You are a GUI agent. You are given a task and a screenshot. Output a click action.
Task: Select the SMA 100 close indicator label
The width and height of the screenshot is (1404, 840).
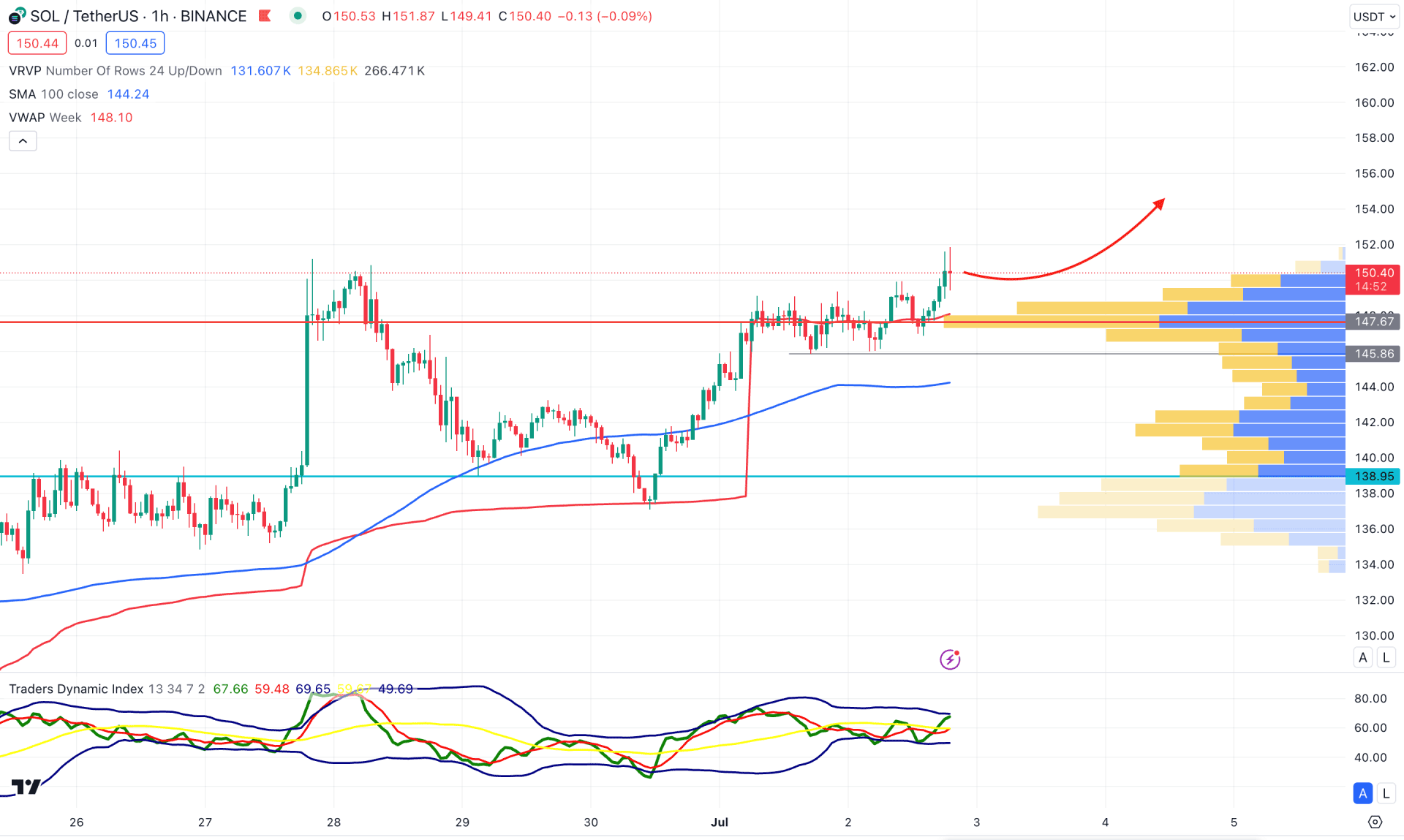53,94
